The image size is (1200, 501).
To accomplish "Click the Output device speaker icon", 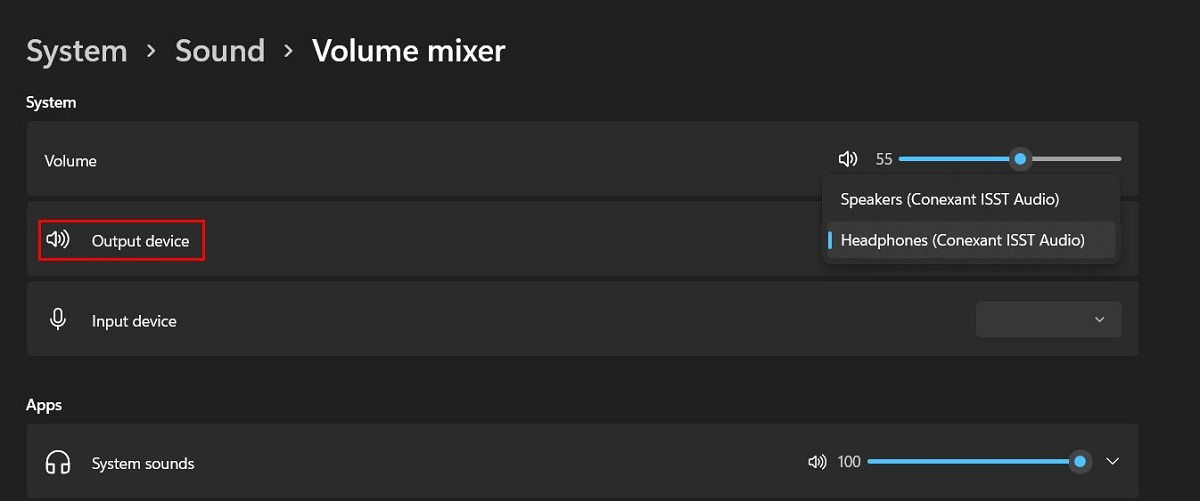I will coord(58,240).
